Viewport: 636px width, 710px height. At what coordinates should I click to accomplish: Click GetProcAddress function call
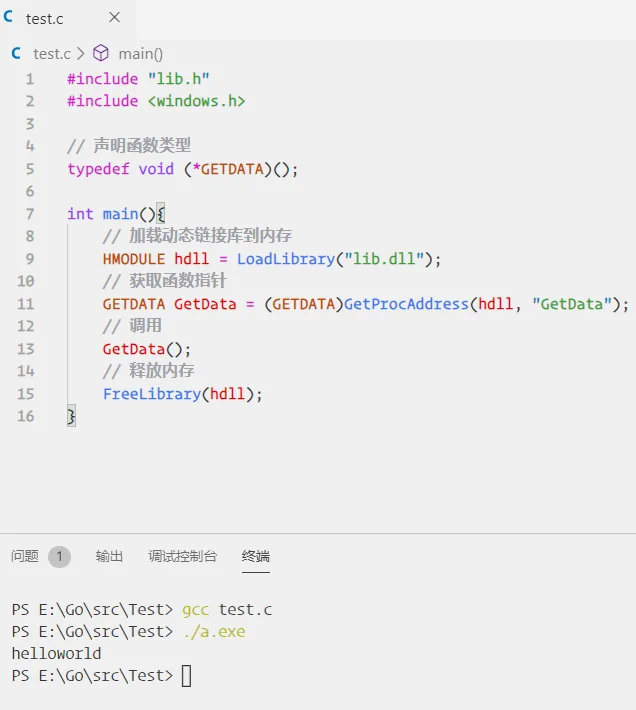coord(406,304)
